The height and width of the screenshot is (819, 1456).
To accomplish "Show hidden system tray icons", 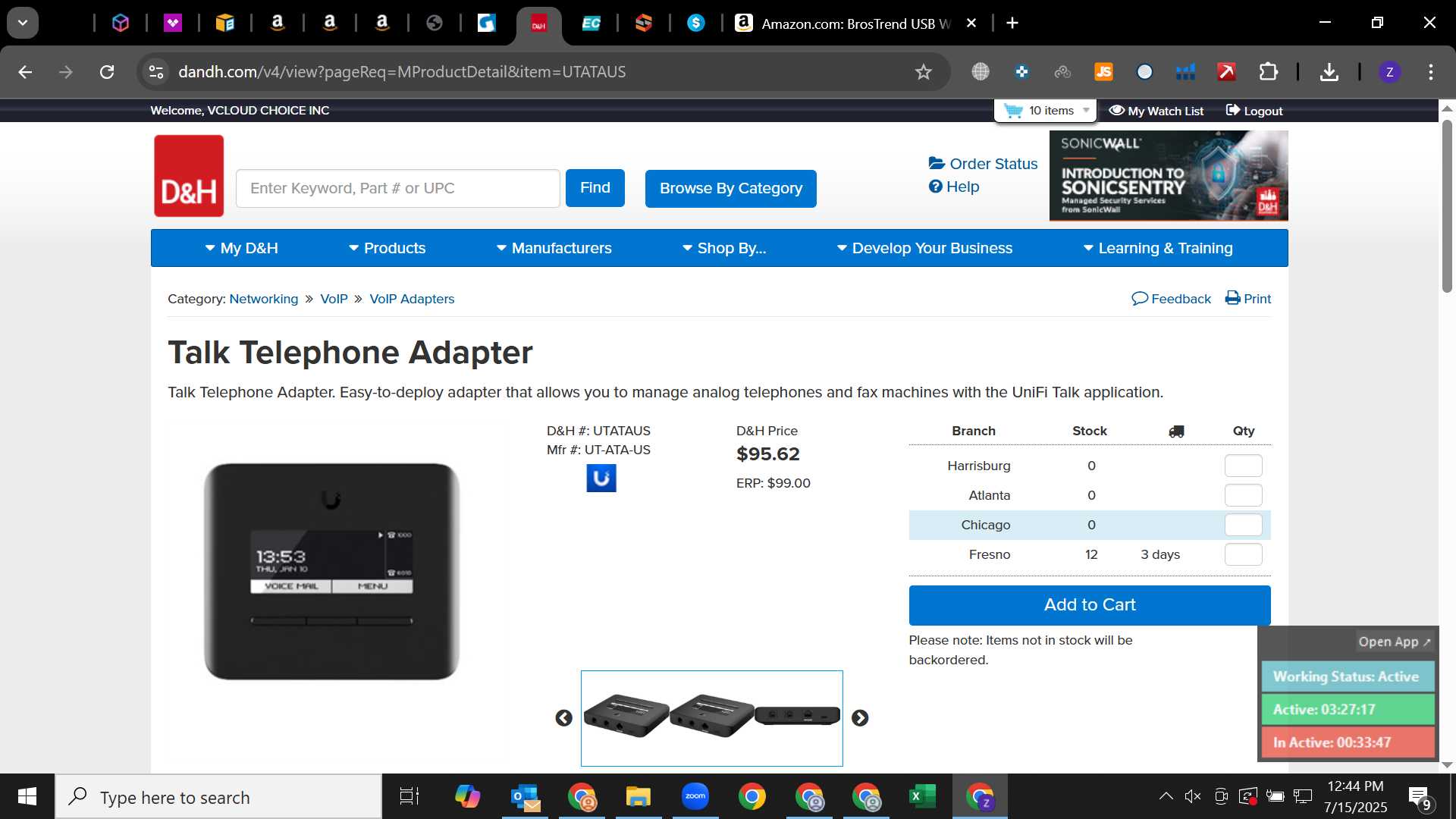I will [x=1166, y=796].
